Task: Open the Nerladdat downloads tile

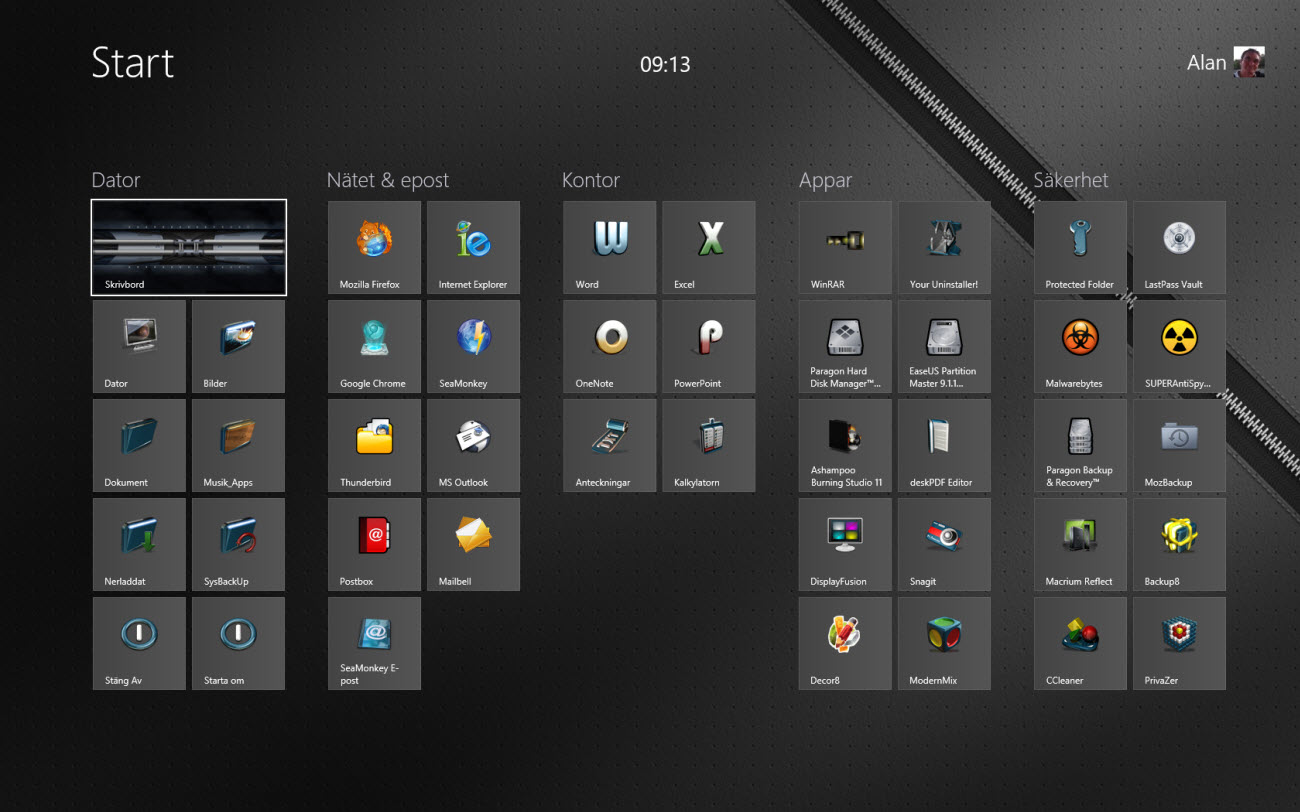Action: (x=139, y=544)
